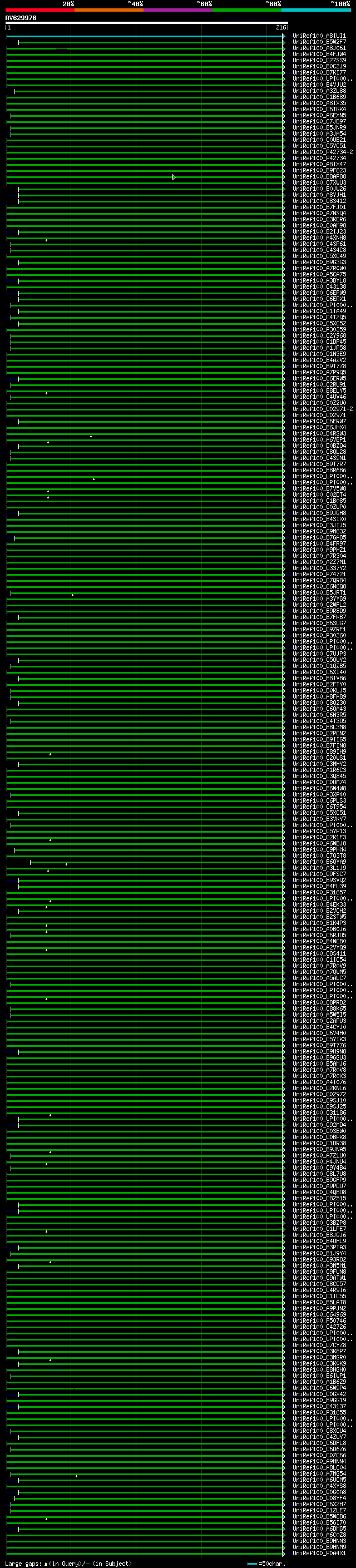The height and width of the screenshot is (1568, 356).
Task: Click the query end position 216
Action: tap(281, 28)
